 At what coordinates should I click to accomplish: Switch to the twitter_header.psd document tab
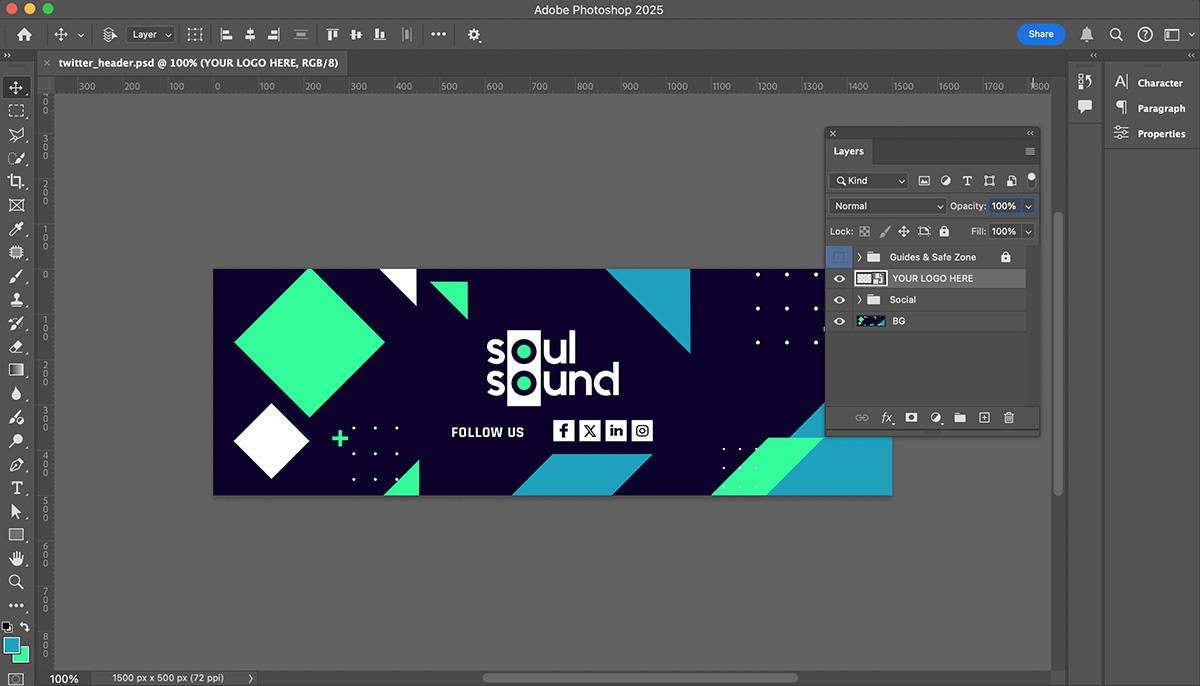[x=197, y=62]
